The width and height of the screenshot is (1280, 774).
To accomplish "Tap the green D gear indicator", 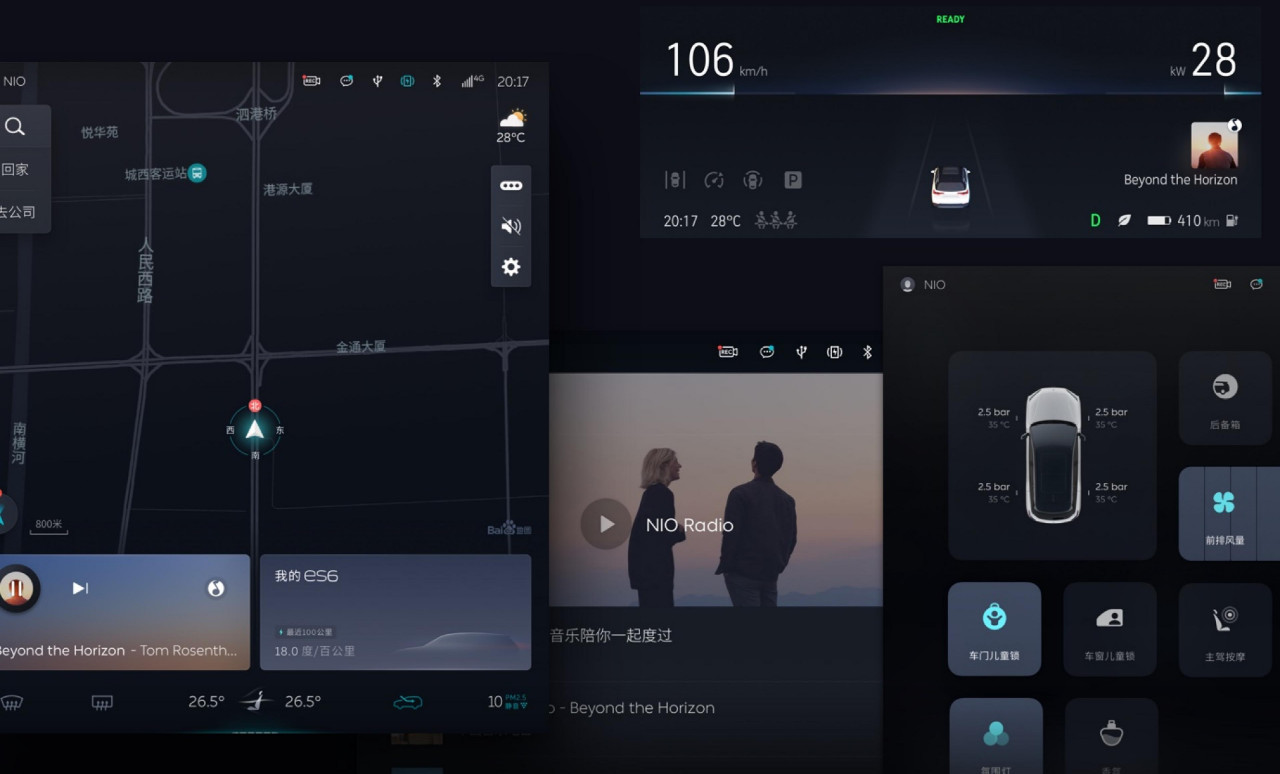I will coord(1095,220).
